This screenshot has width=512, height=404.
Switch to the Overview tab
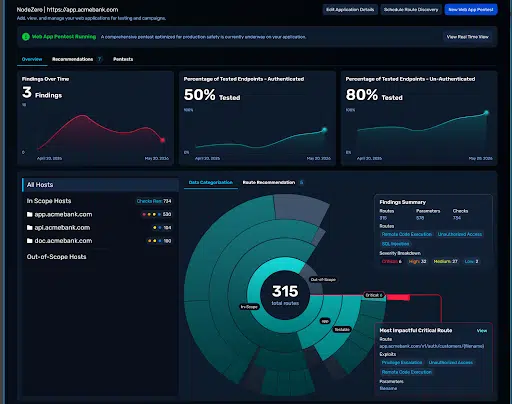32,59
